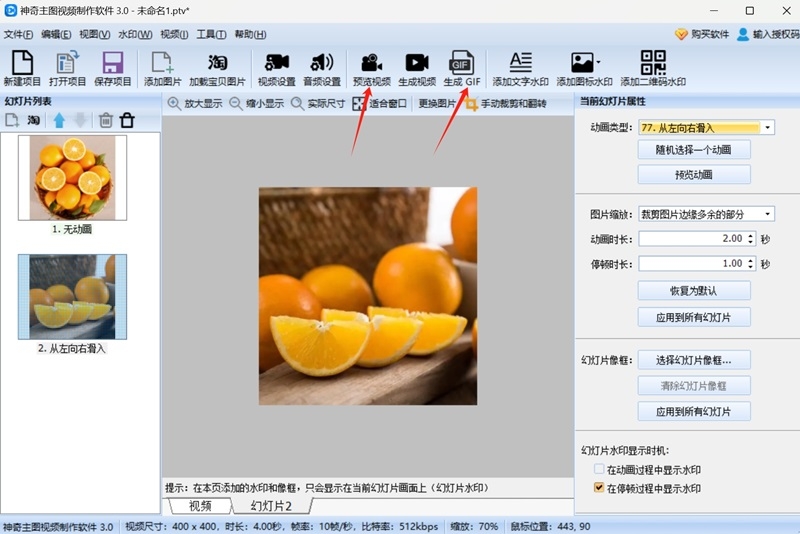Add a picture with 添加图片

pyautogui.click(x=162, y=68)
